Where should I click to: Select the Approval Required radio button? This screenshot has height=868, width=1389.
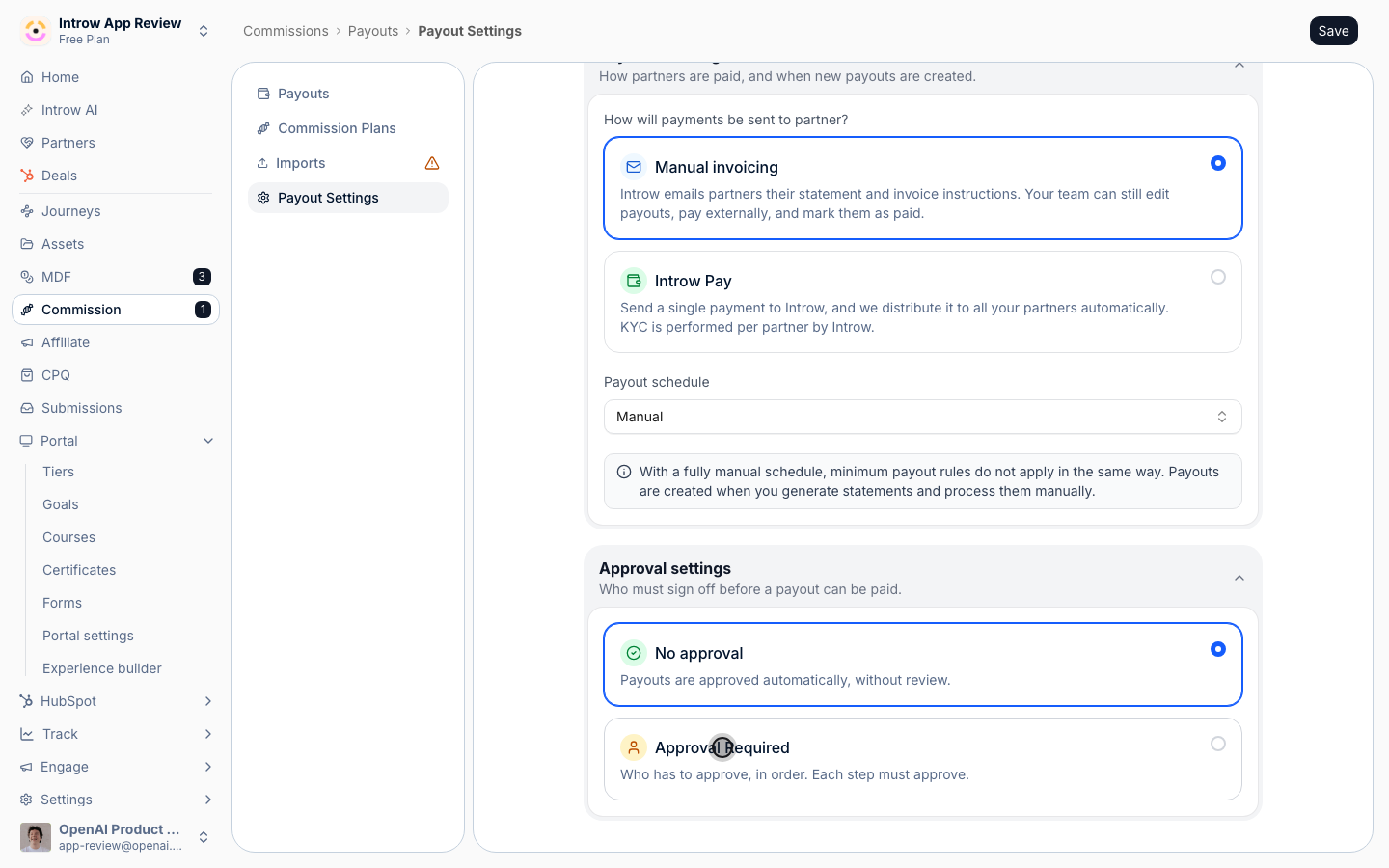(1218, 744)
